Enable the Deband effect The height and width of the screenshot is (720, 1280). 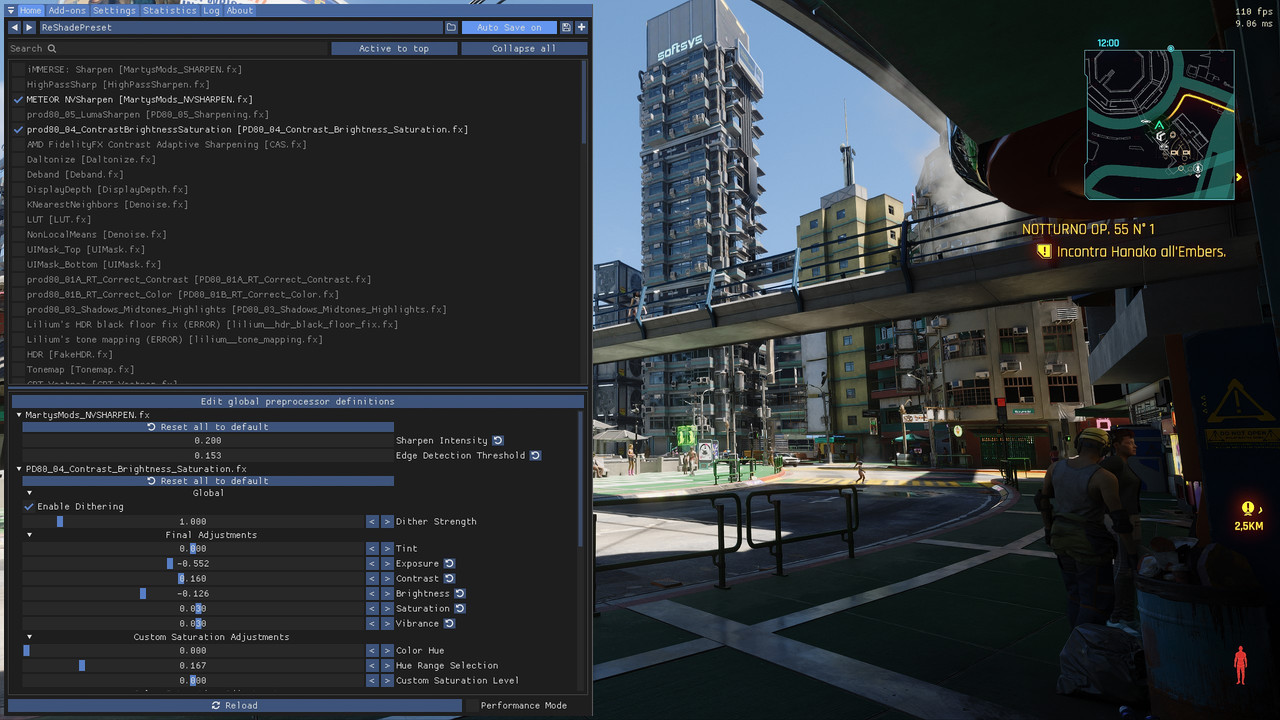click(18, 175)
